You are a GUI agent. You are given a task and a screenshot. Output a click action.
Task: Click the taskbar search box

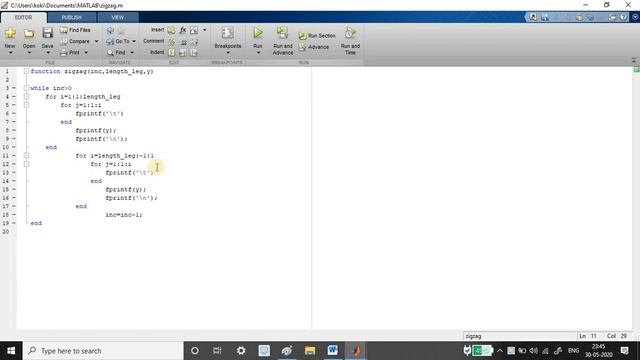point(103,351)
